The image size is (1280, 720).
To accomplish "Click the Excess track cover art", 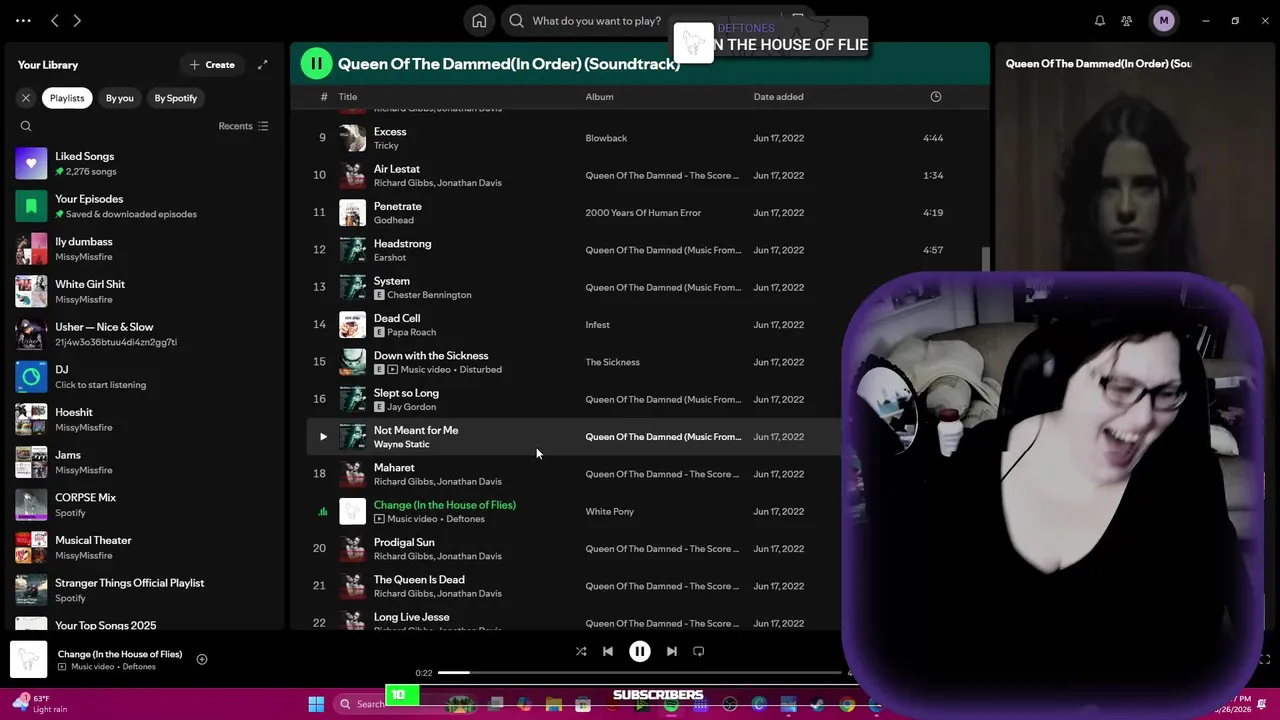I will tap(353, 138).
